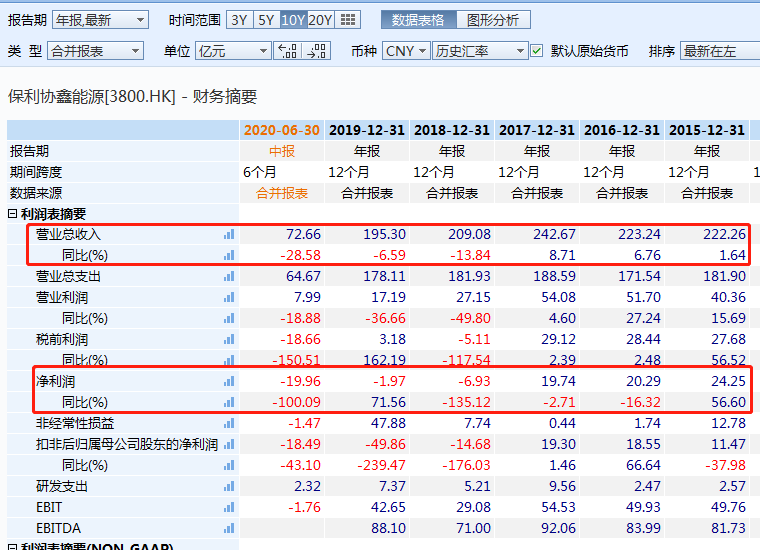
Task: Toggle the 默认原始货币 checkbox
Action: click(537, 50)
